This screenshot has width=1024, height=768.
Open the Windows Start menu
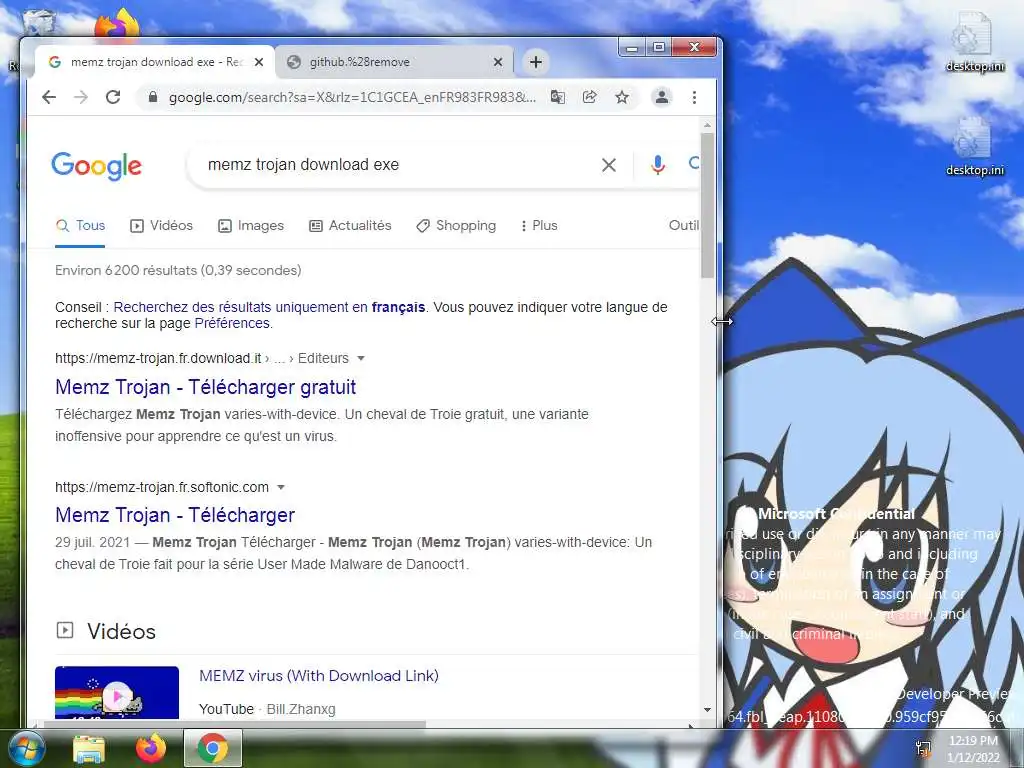(25, 748)
